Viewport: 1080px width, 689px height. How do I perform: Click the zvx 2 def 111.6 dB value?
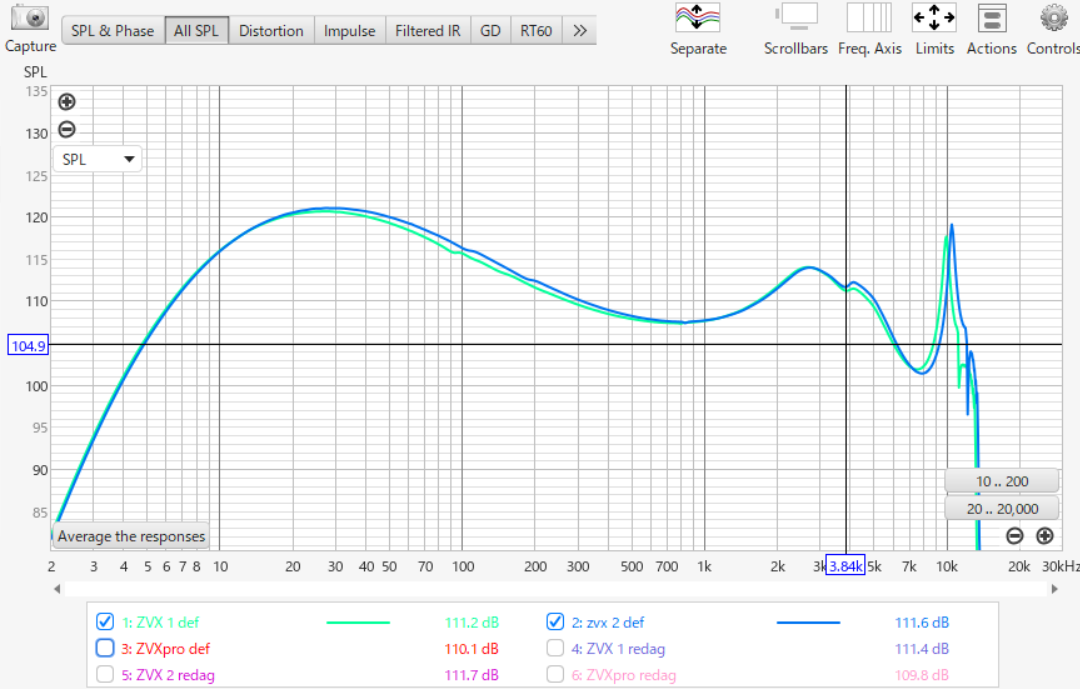[x=922, y=622]
